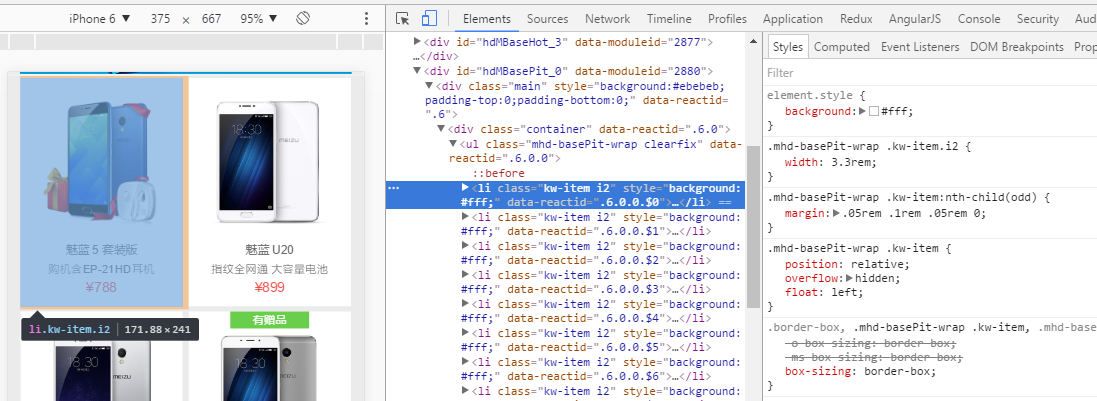This screenshot has width=1097, height=401.
Task: Collapse the div class main node
Action: [429, 85]
